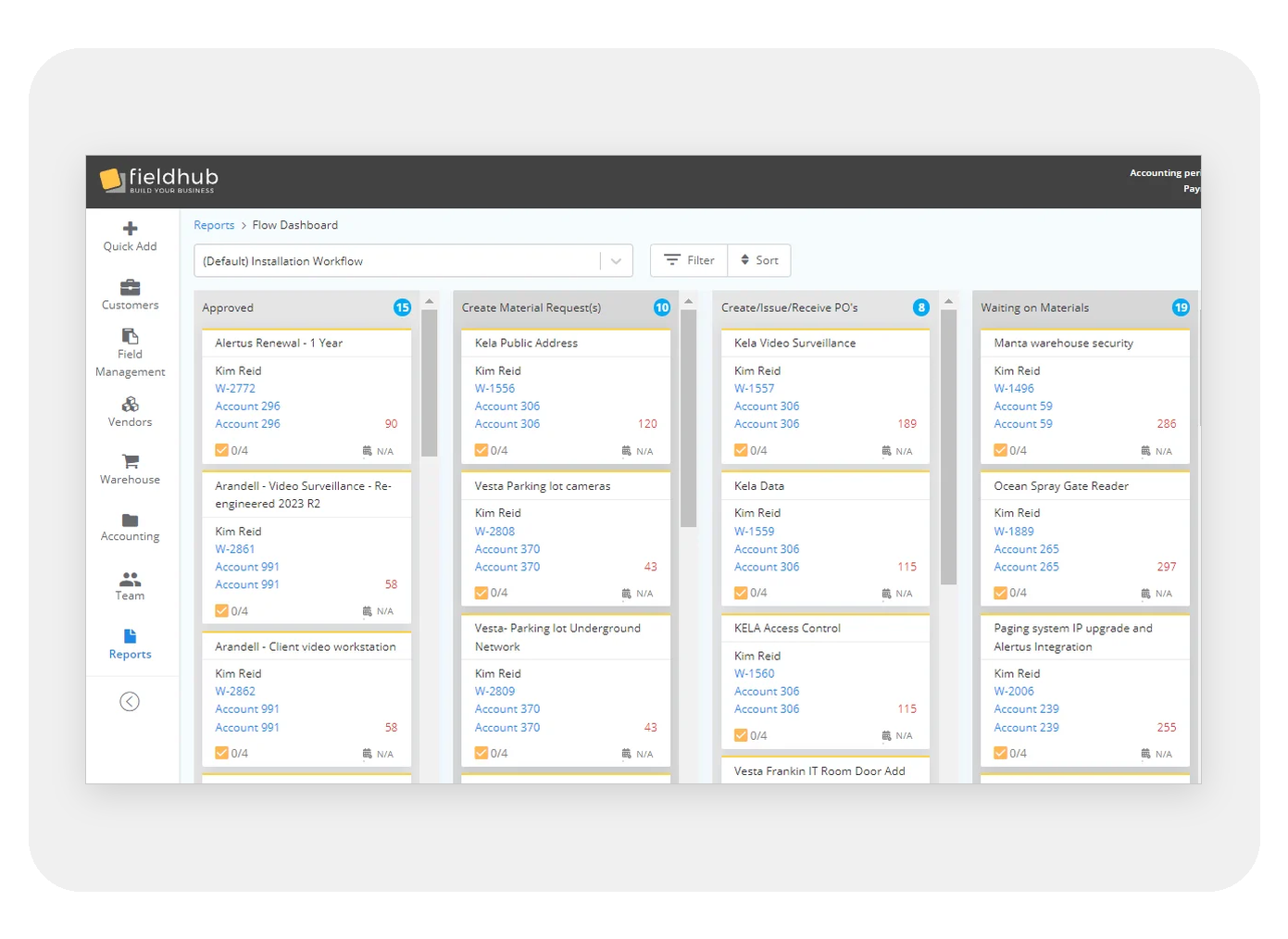Click the Create/Issue/Receive PO's column header
Image resolution: width=1288 pixels, height=939 pixels.
click(x=790, y=308)
